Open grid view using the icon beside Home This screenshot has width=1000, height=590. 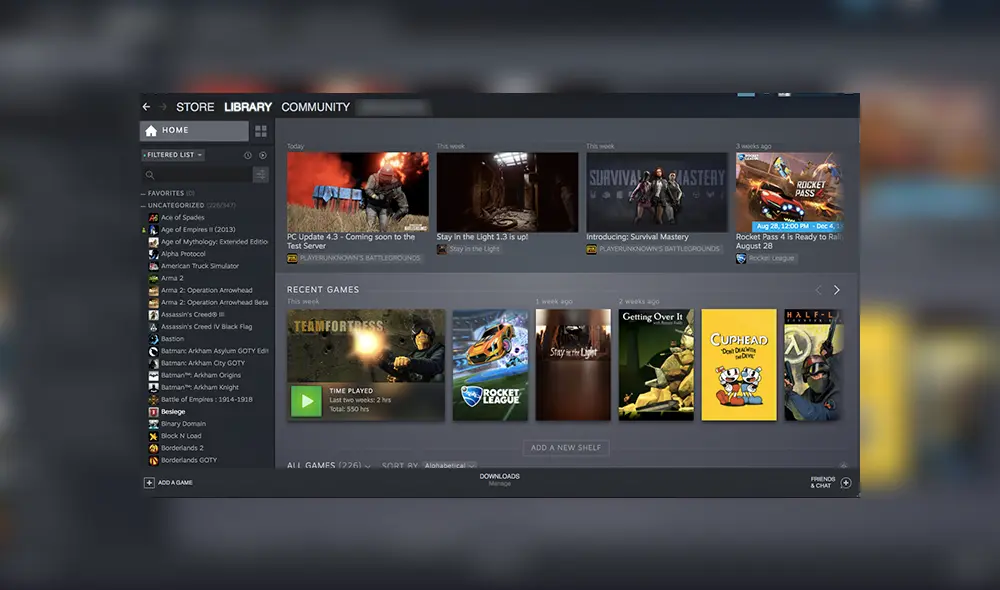[262, 130]
